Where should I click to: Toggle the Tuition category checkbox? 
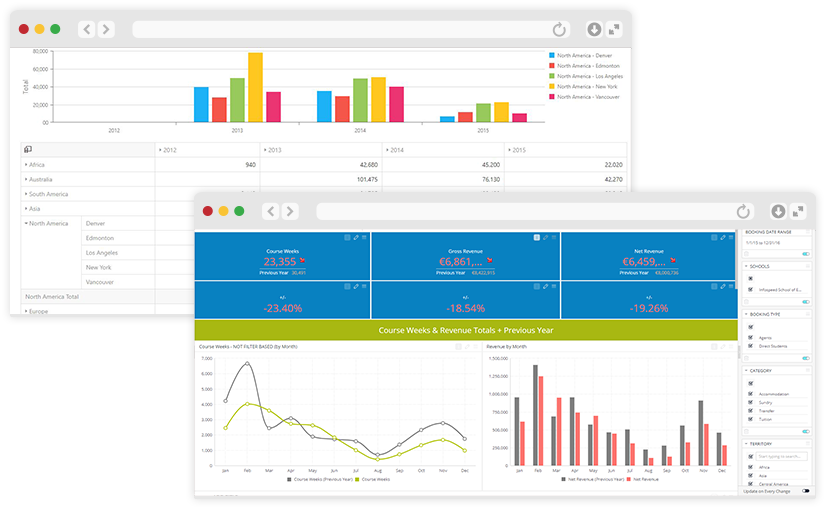[x=750, y=418]
